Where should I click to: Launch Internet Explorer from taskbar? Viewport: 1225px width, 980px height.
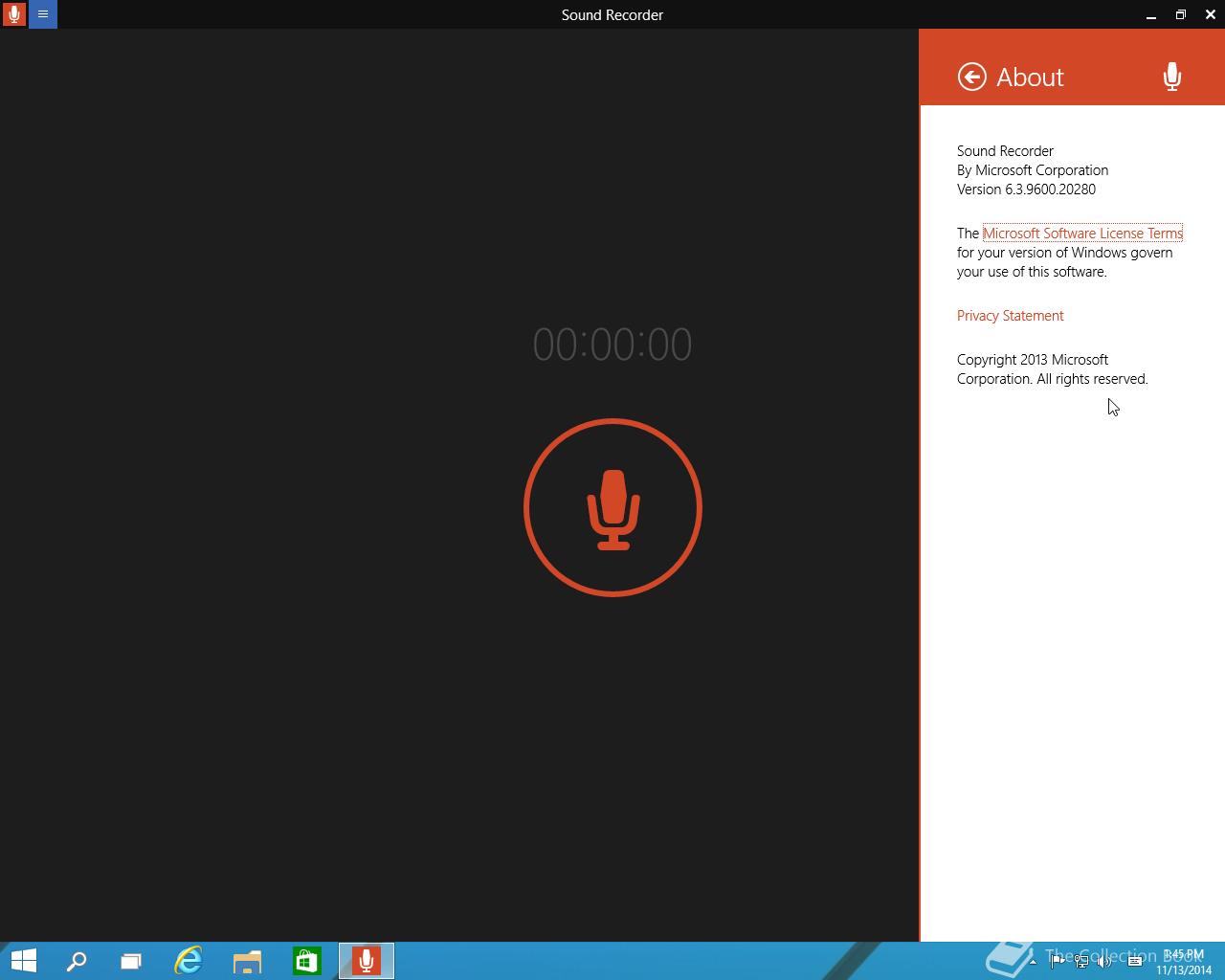189,961
